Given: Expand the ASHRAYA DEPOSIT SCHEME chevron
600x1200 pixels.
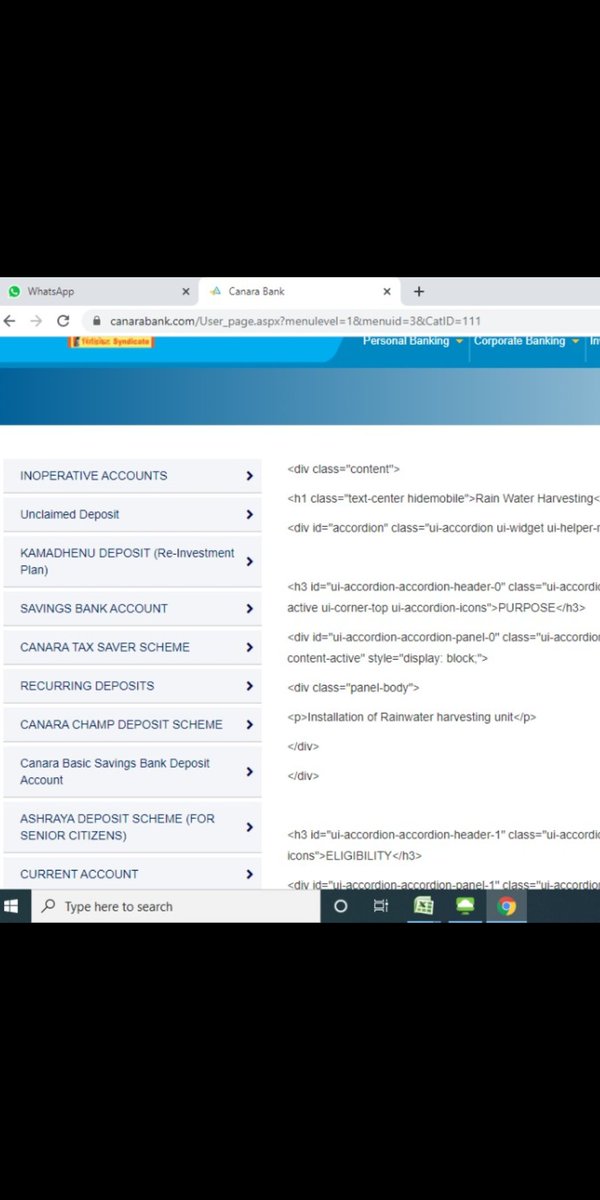Looking at the screenshot, I should tap(250, 827).
